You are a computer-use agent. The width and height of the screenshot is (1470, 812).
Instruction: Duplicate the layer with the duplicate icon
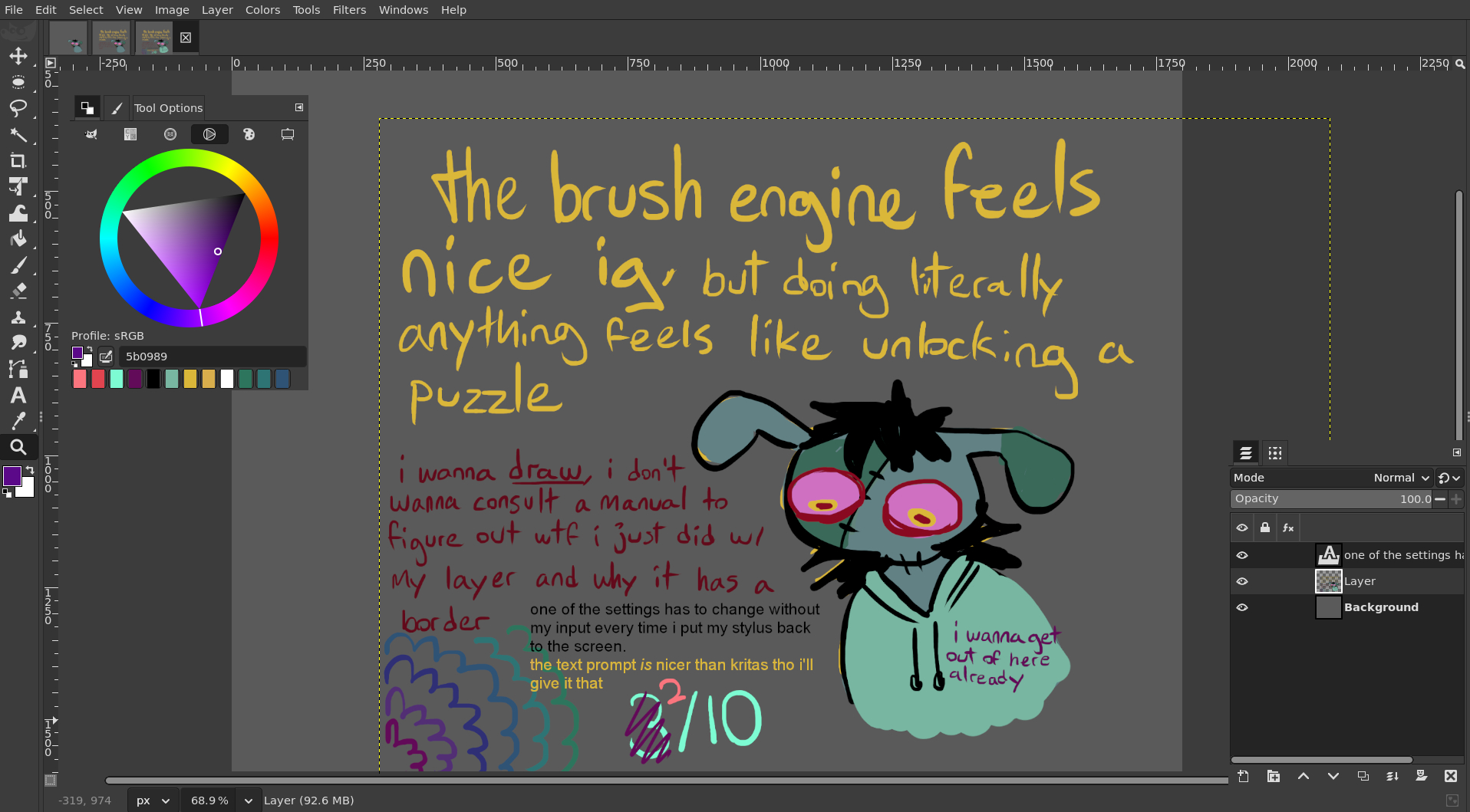tap(1363, 776)
